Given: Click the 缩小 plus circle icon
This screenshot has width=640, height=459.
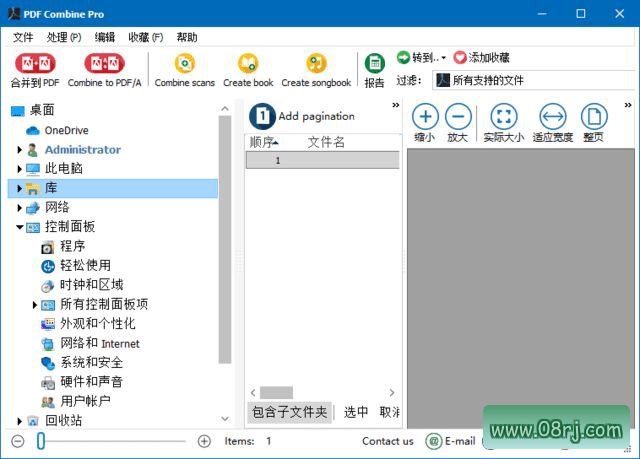Looking at the screenshot, I should coord(425,117).
